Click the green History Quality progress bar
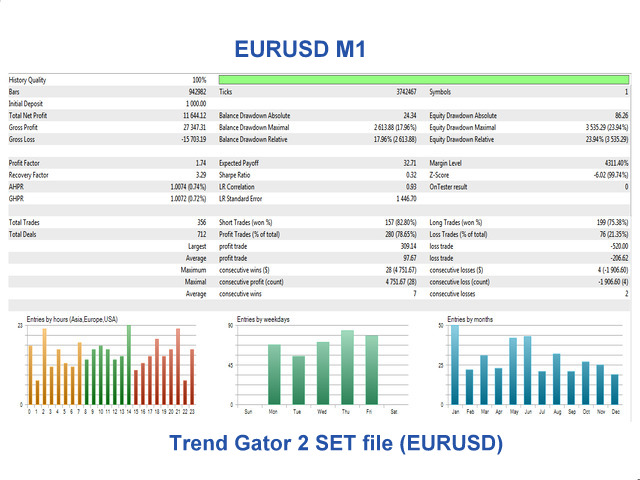The height and width of the screenshot is (480, 640). click(x=424, y=80)
